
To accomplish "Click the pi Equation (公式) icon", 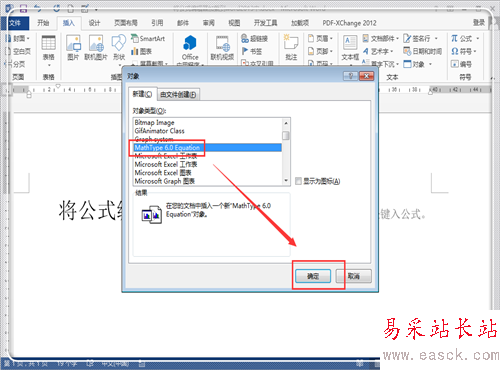I will click(454, 39).
